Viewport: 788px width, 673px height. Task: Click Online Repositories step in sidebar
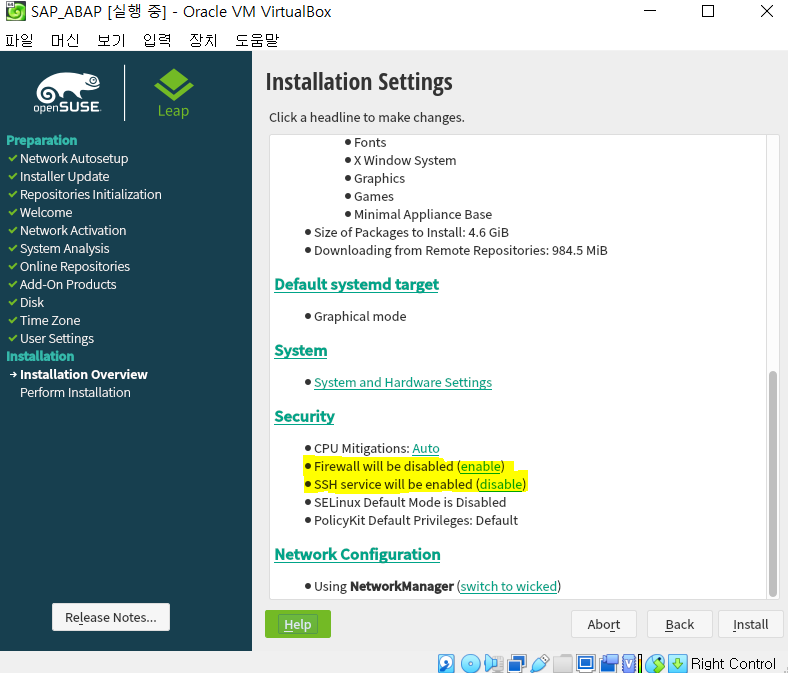pyautogui.click(x=75, y=266)
